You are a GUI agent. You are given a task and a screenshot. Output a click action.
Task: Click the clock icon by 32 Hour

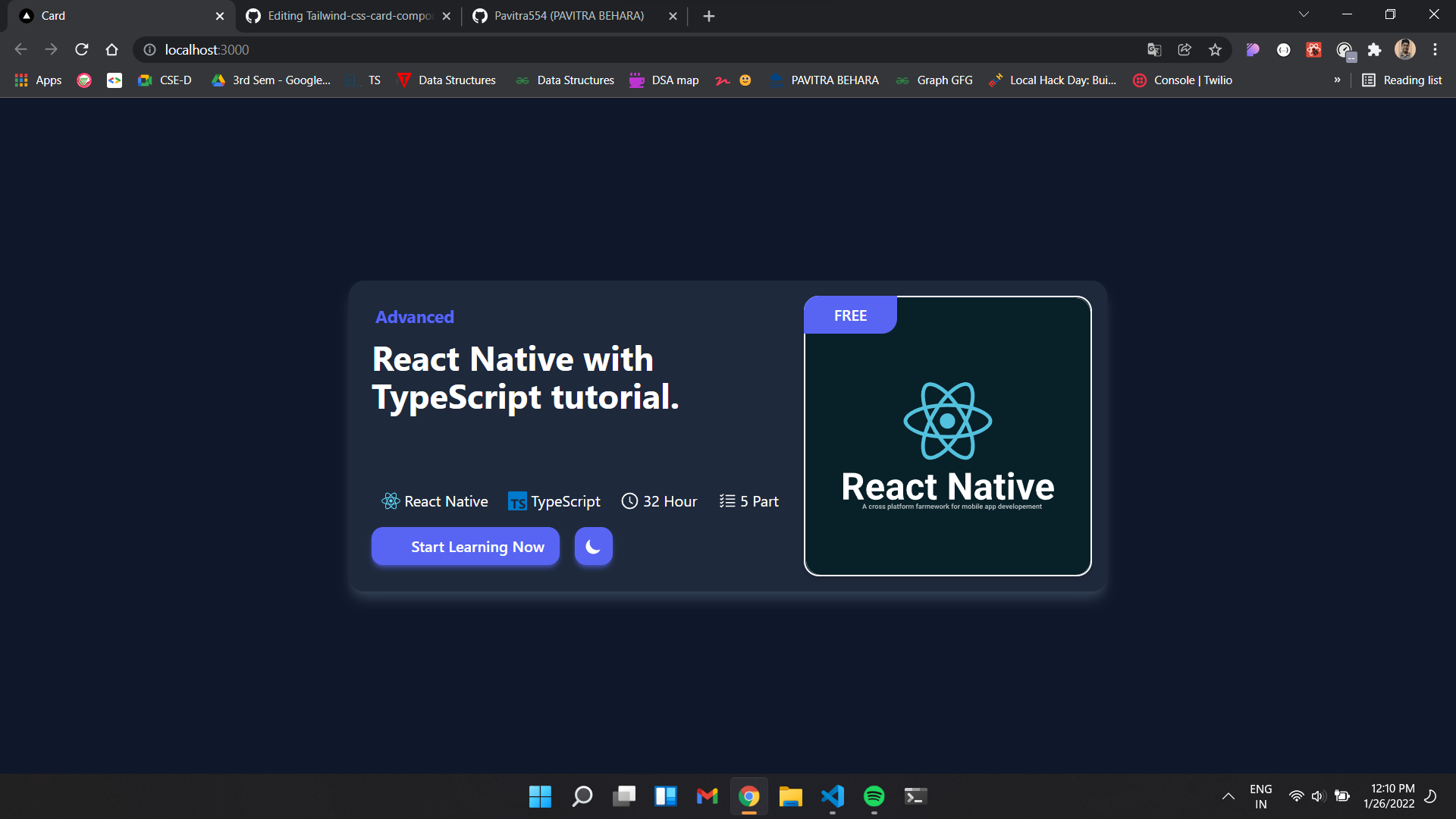[x=629, y=501]
